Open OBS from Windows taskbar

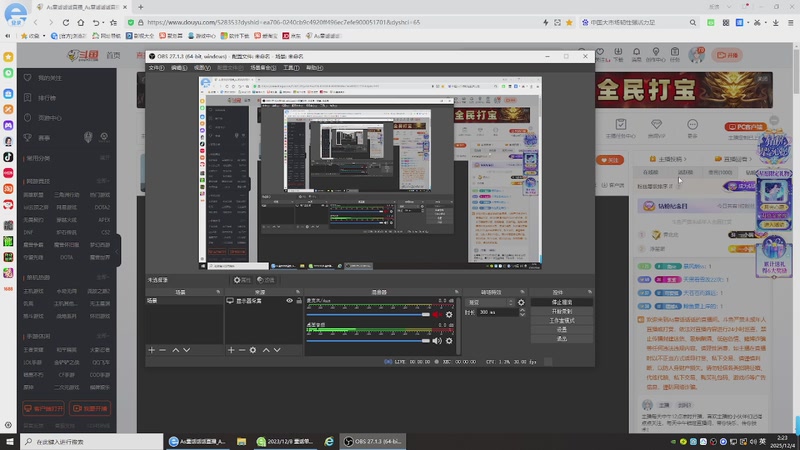[373, 441]
